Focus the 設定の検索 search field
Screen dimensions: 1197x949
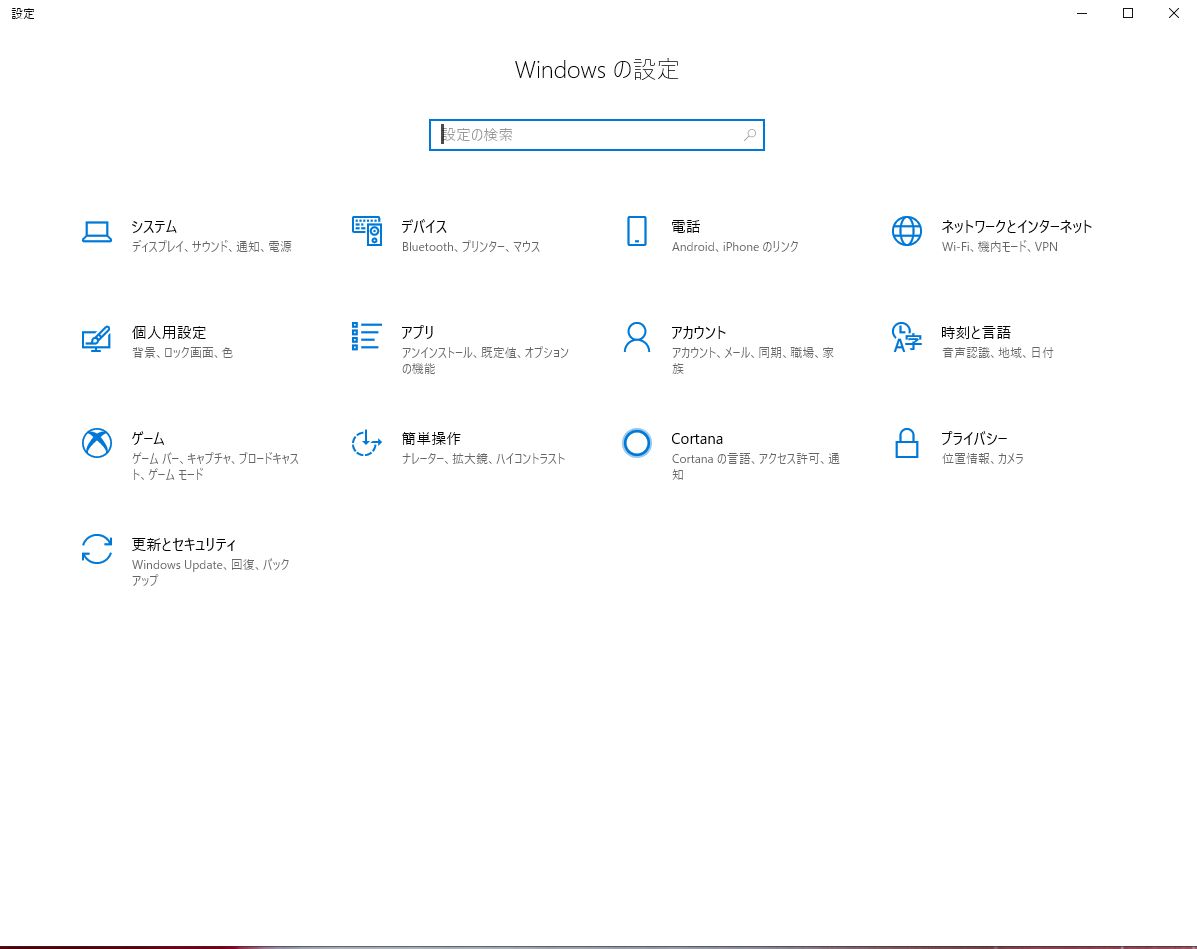coord(597,135)
